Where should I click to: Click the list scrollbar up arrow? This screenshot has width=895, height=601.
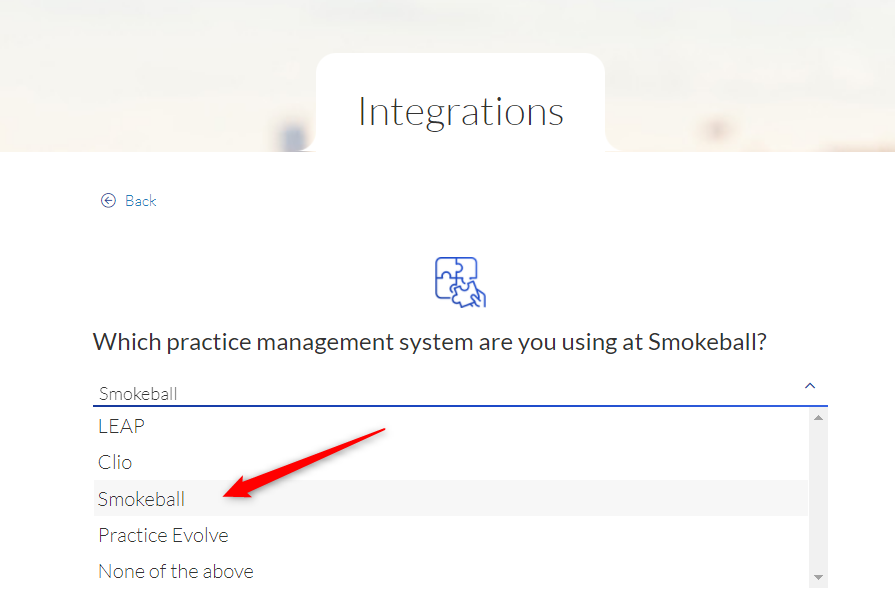click(x=818, y=418)
